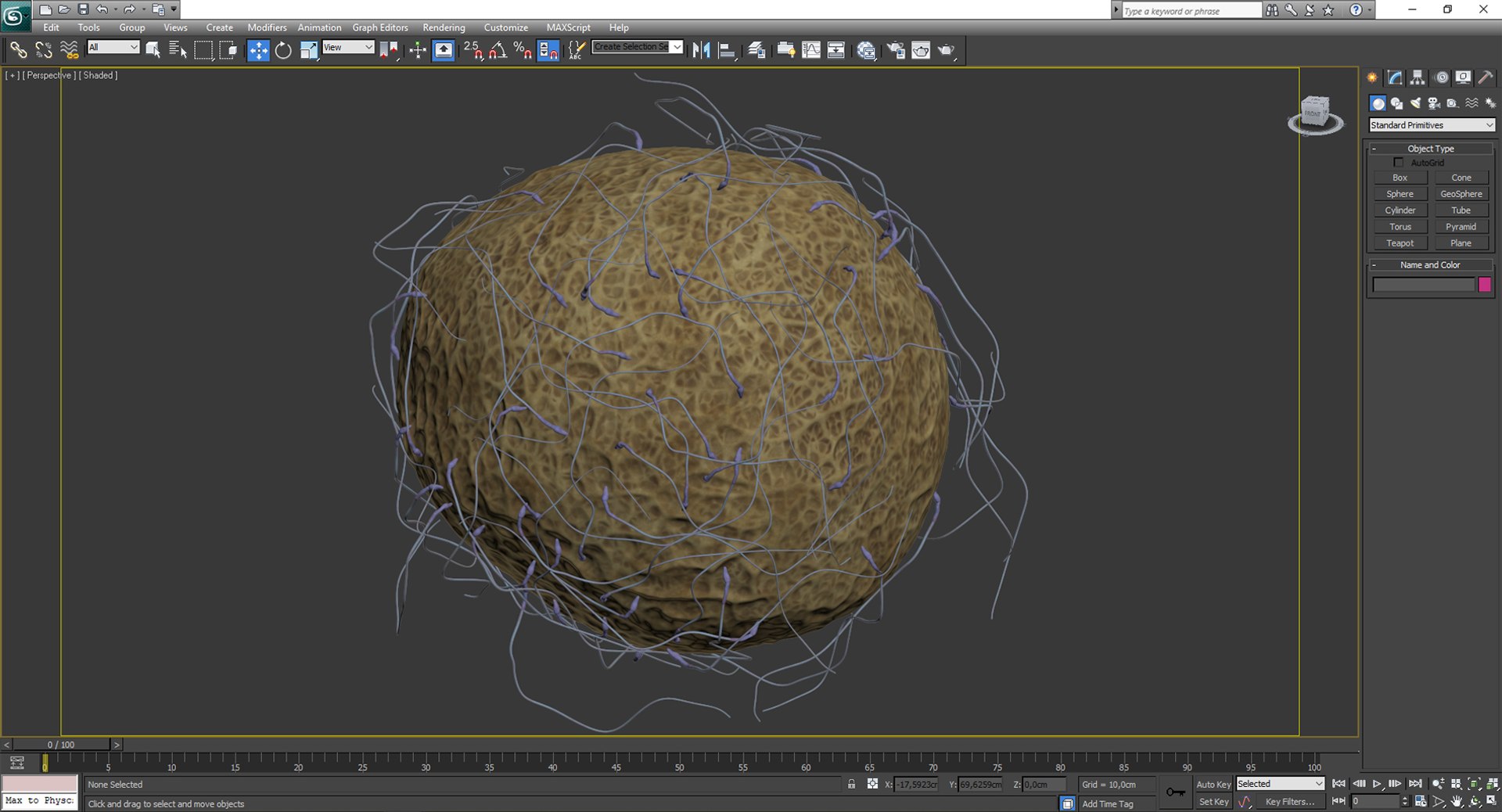Open the Selected key filter dropdown
This screenshot has width=1502, height=812.
coord(1280,784)
